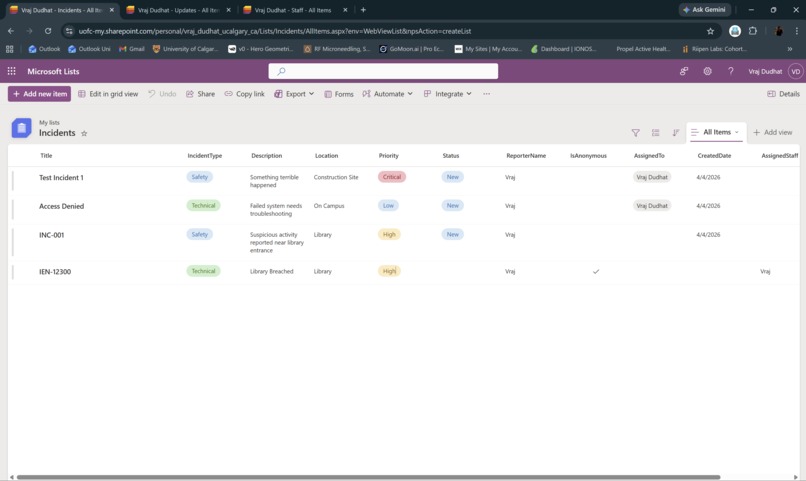Open the CreatedDate column header
This screenshot has height=481, width=806.
tap(714, 156)
